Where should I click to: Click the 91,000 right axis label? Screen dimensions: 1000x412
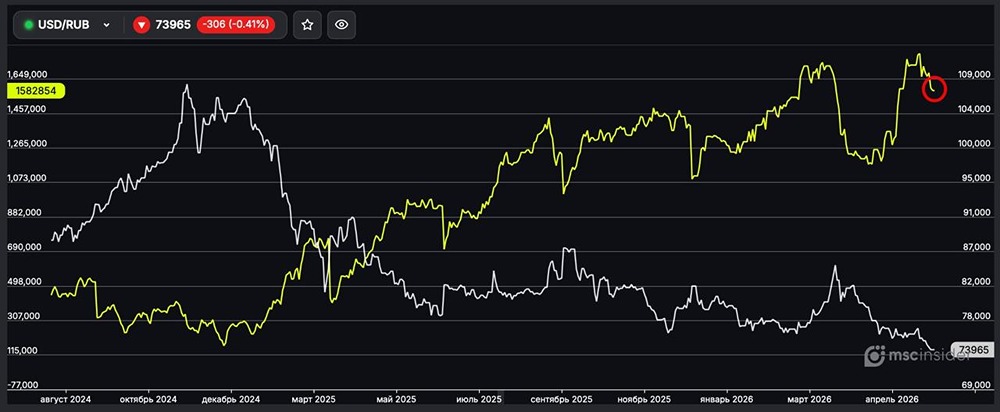click(x=975, y=213)
